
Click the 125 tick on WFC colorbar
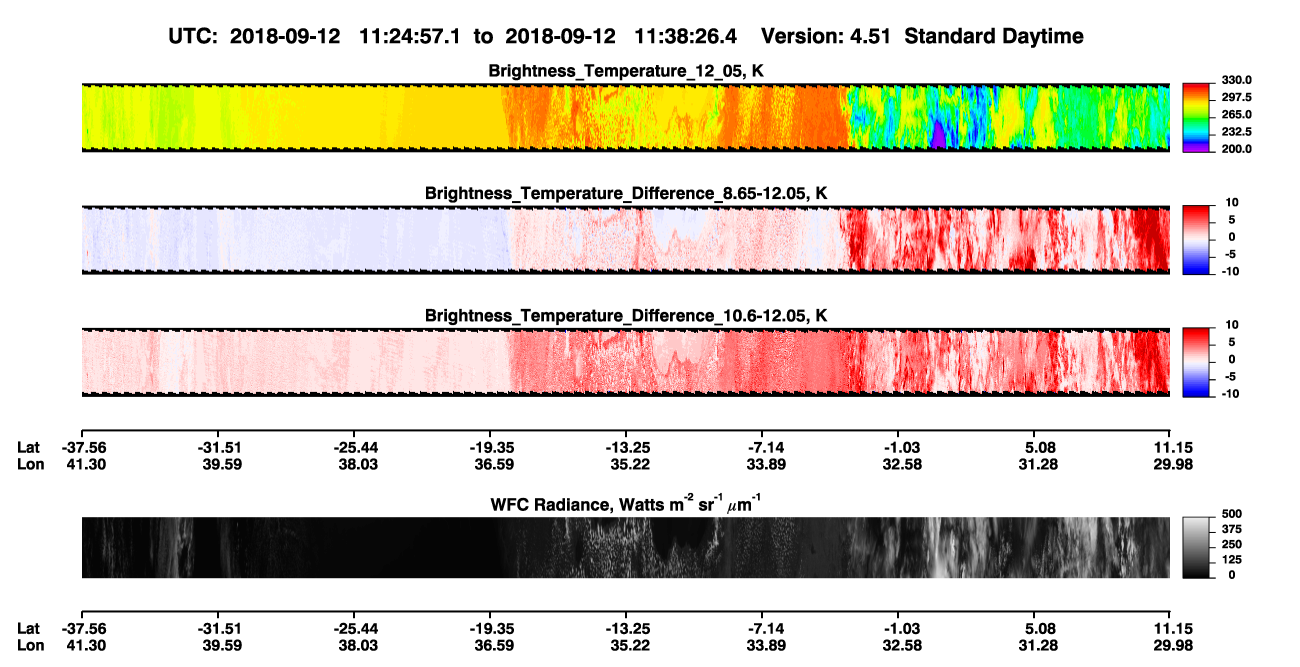(1231, 560)
